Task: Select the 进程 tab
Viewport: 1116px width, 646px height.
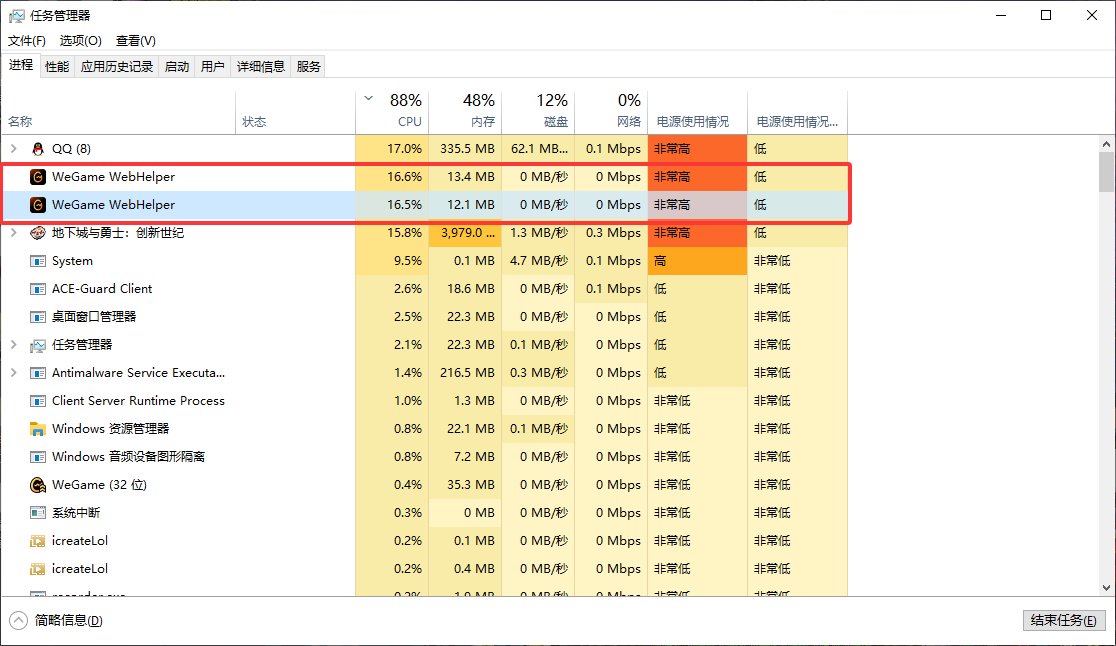Action: click(x=21, y=65)
